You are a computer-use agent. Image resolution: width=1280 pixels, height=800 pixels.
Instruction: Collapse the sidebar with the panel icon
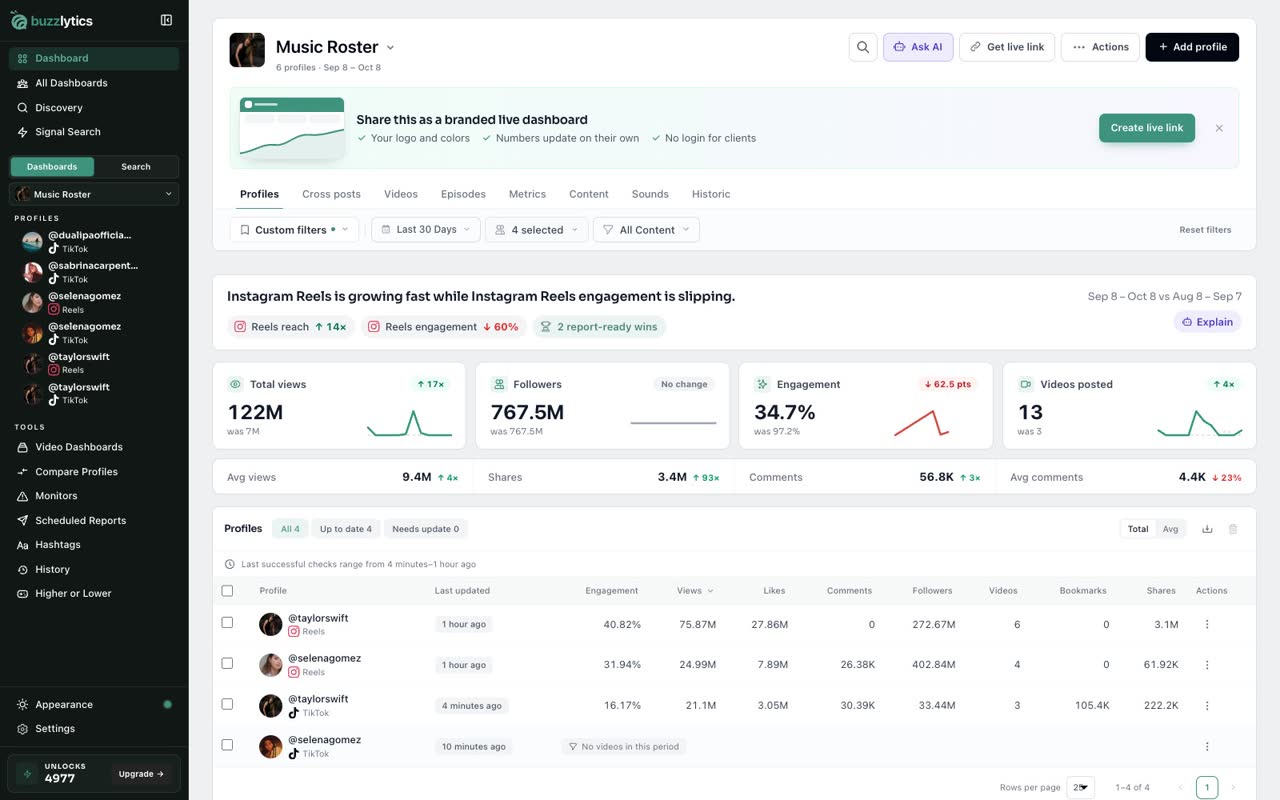click(166, 20)
